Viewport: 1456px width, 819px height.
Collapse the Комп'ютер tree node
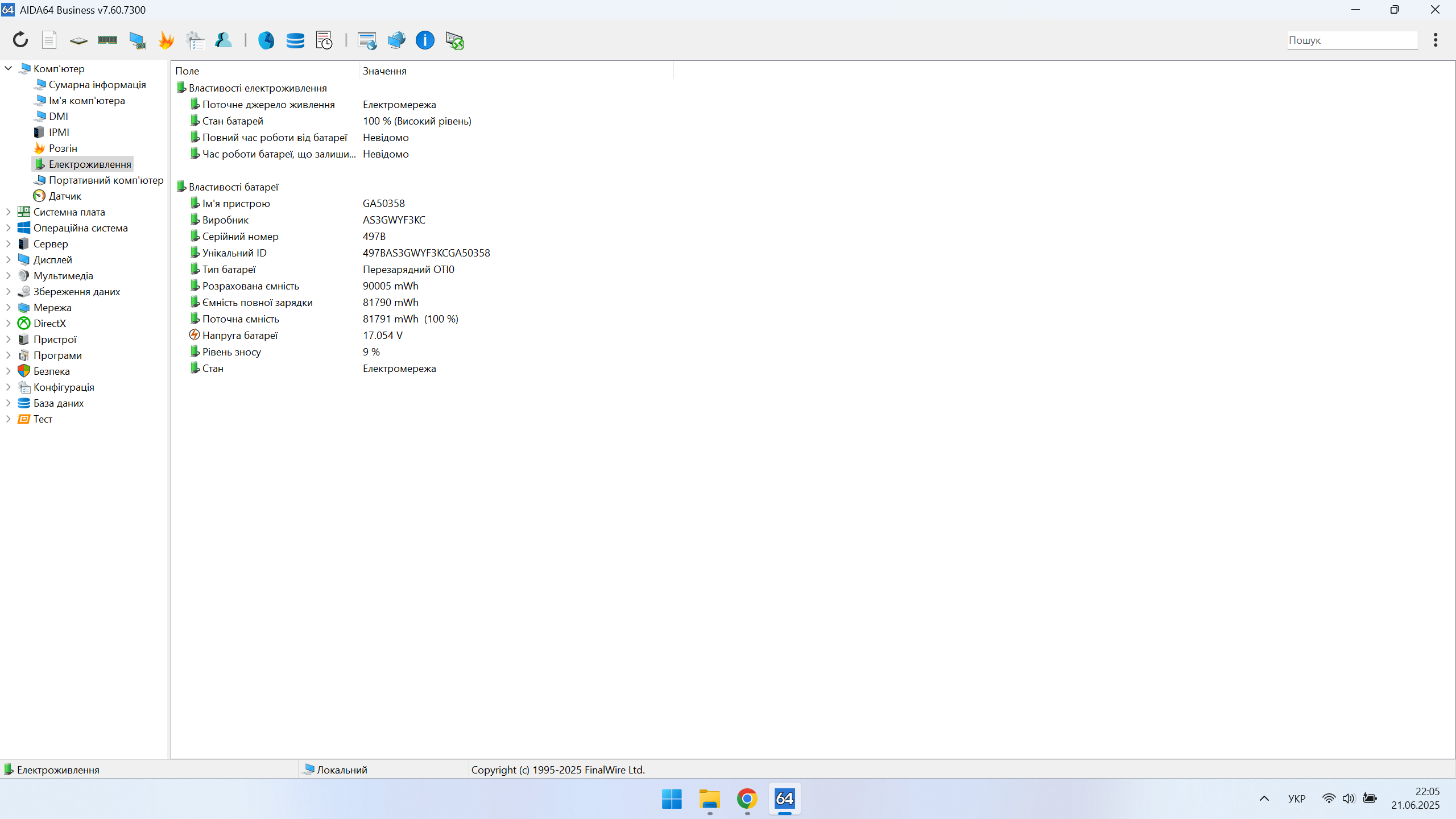point(8,68)
